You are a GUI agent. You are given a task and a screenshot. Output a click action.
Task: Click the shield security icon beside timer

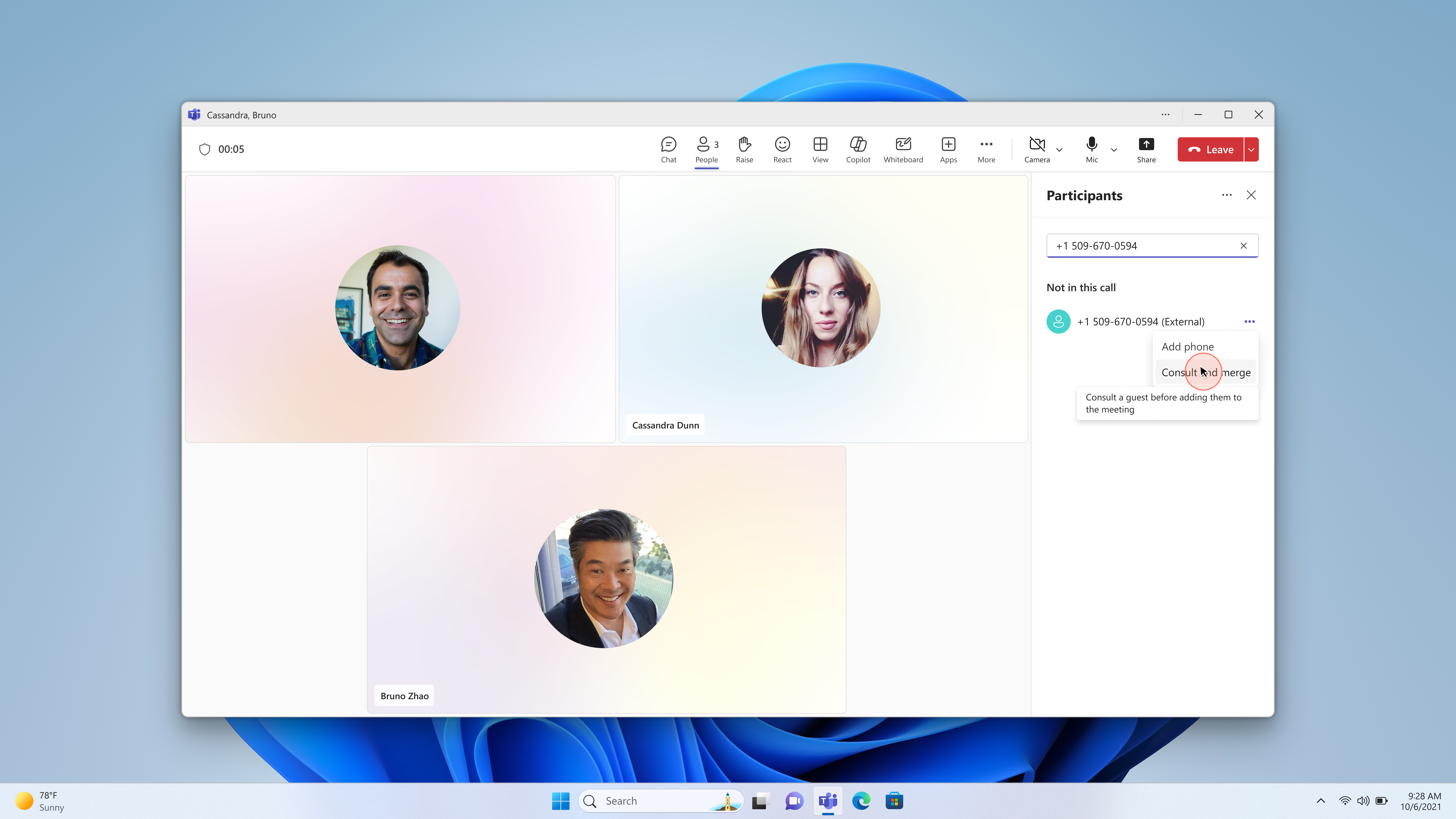[x=205, y=149]
